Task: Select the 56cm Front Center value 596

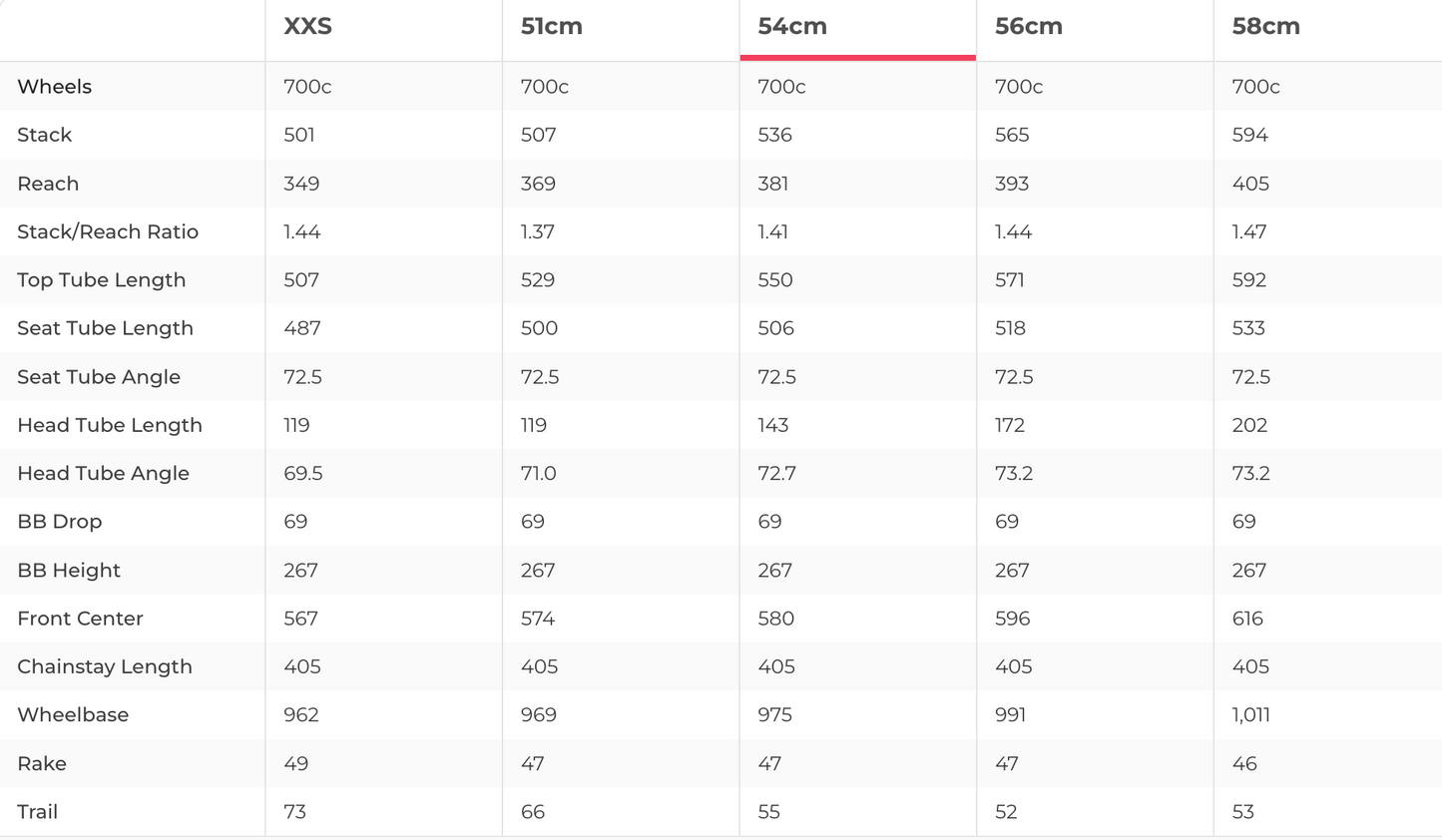Action: click(x=1012, y=619)
